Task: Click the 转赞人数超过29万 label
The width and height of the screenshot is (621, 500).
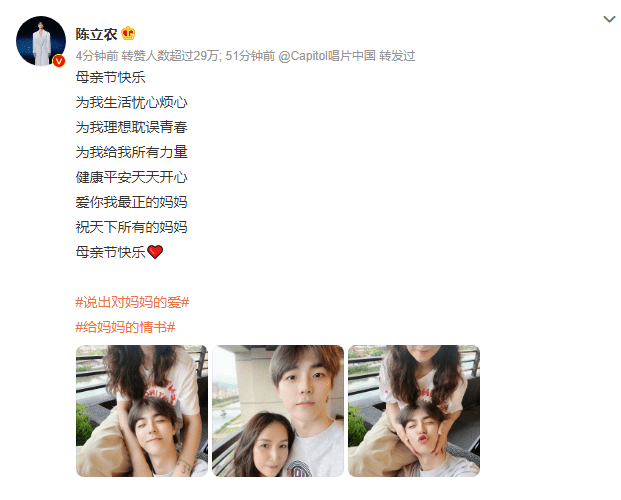Action: [170, 56]
